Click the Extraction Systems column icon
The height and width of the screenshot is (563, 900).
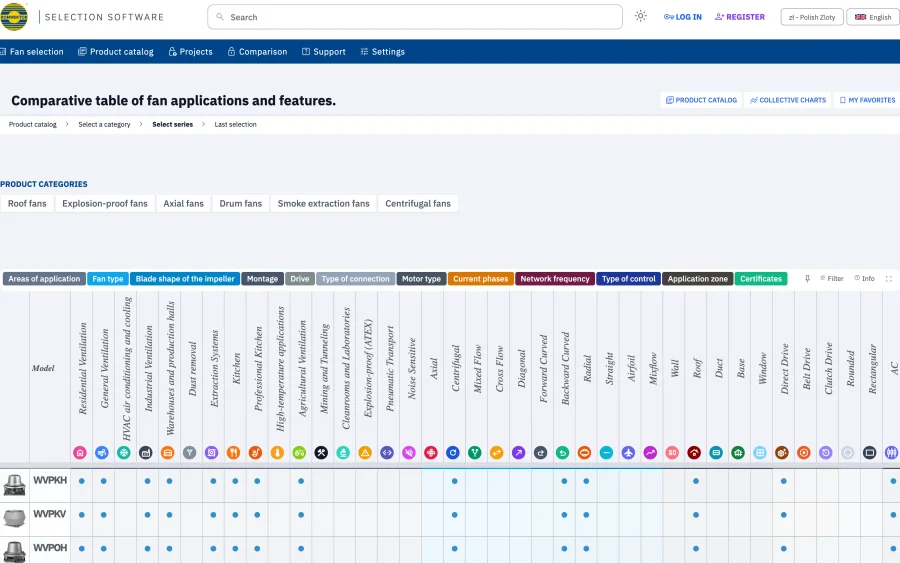tap(211, 453)
